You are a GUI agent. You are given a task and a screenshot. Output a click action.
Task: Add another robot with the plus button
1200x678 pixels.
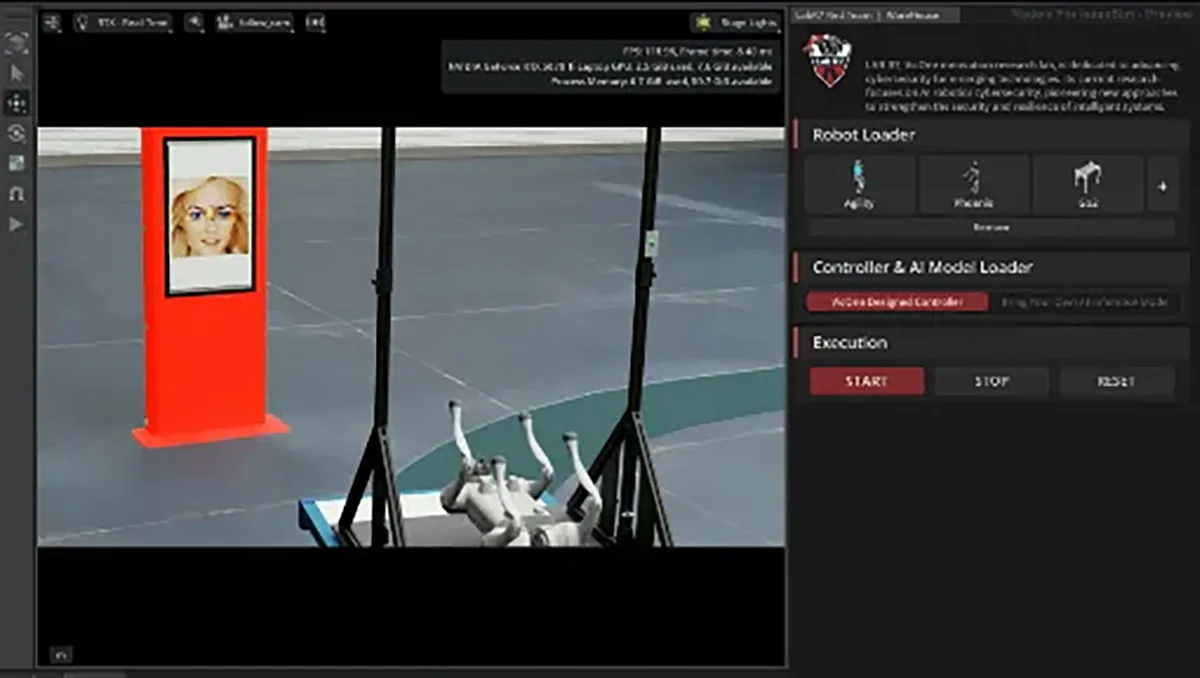(x=1162, y=184)
